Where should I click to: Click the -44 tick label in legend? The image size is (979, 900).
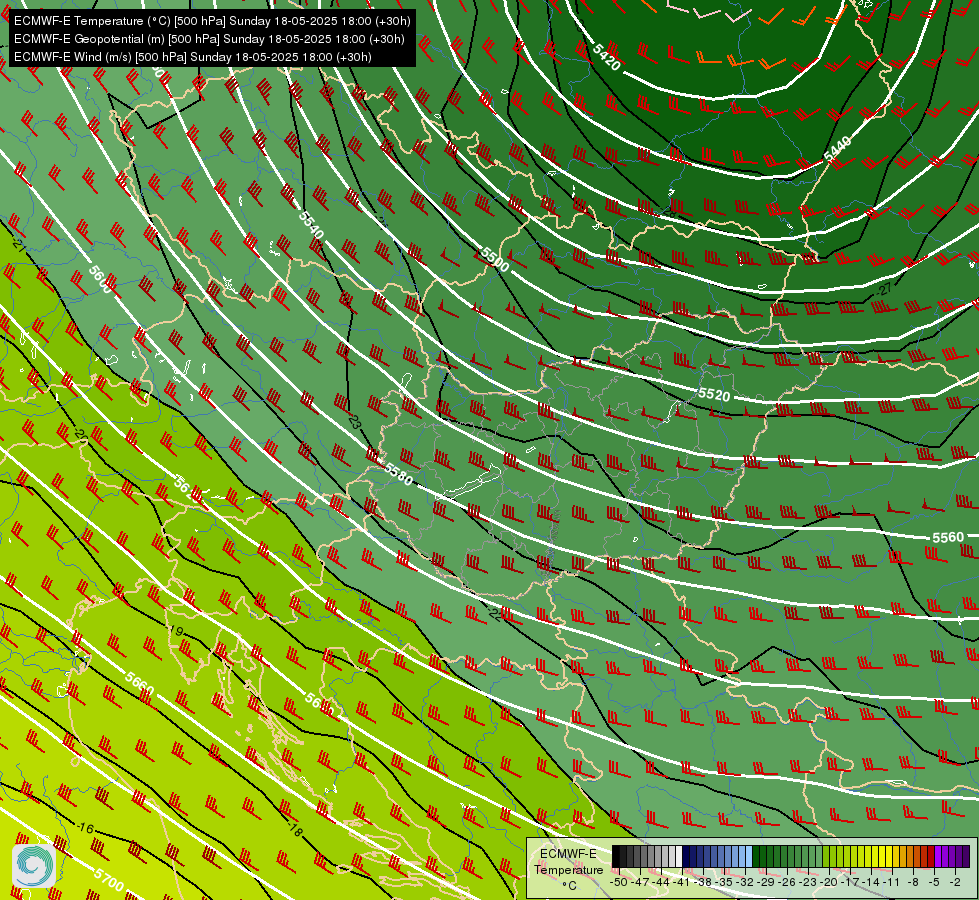pos(661,882)
